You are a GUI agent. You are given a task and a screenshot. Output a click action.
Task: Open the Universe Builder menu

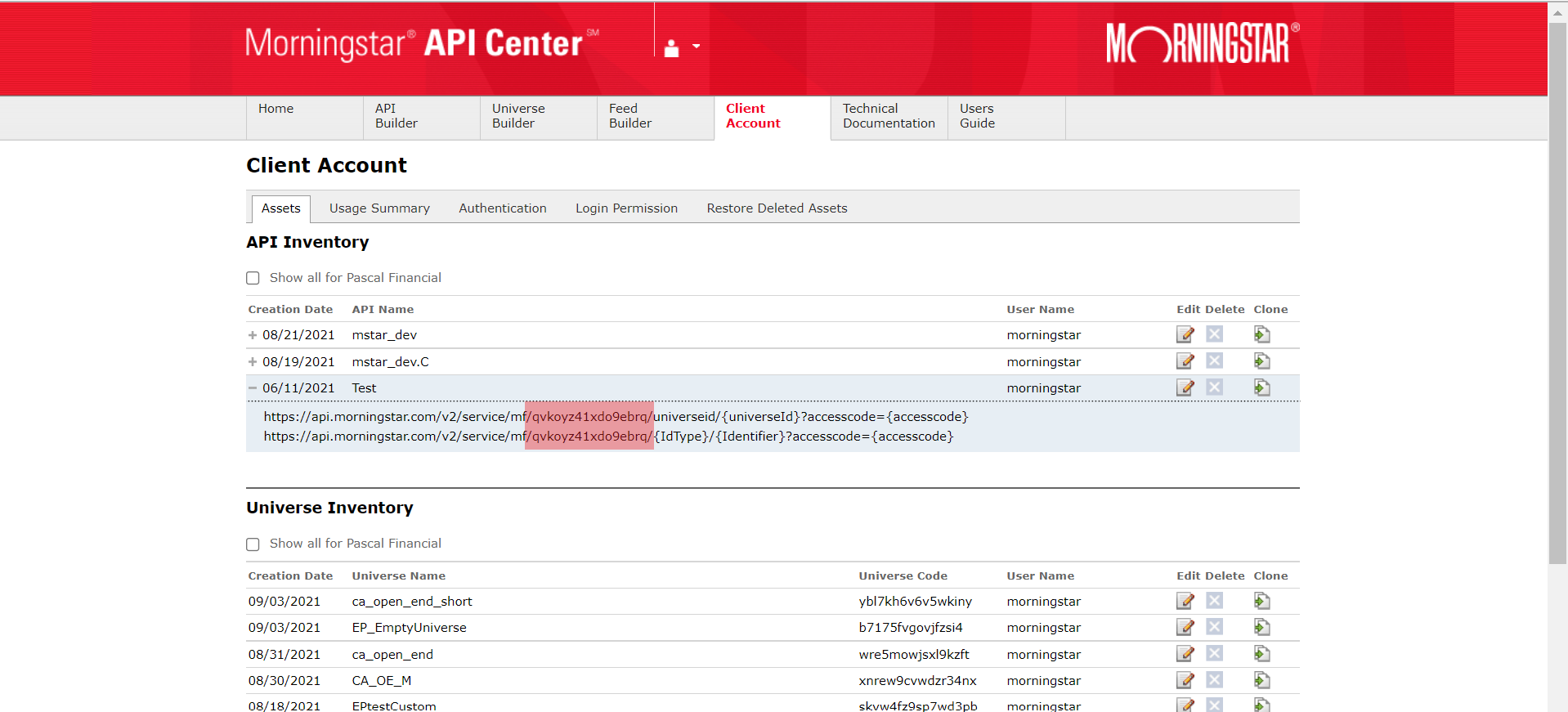click(539, 118)
